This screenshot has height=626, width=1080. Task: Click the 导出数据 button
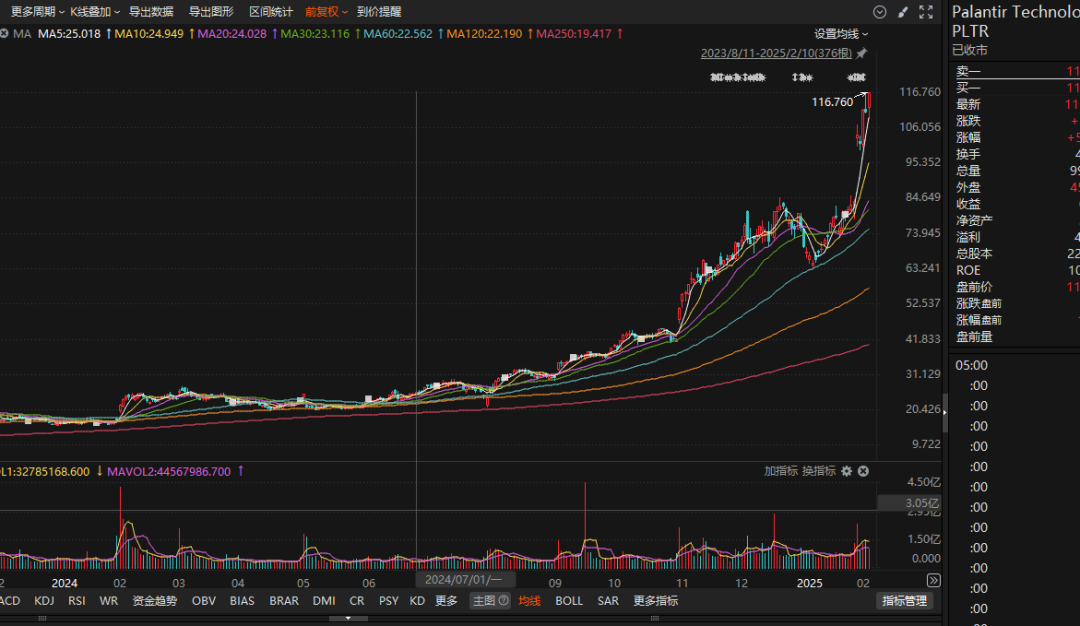[151, 12]
